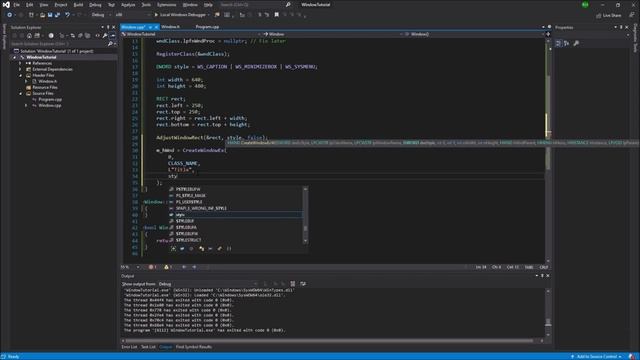Open the File menu
640x360 pixels.
[17, 5]
